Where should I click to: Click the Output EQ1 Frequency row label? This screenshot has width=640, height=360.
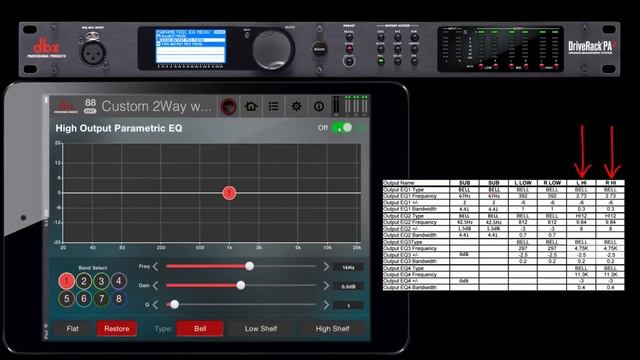[410, 196]
